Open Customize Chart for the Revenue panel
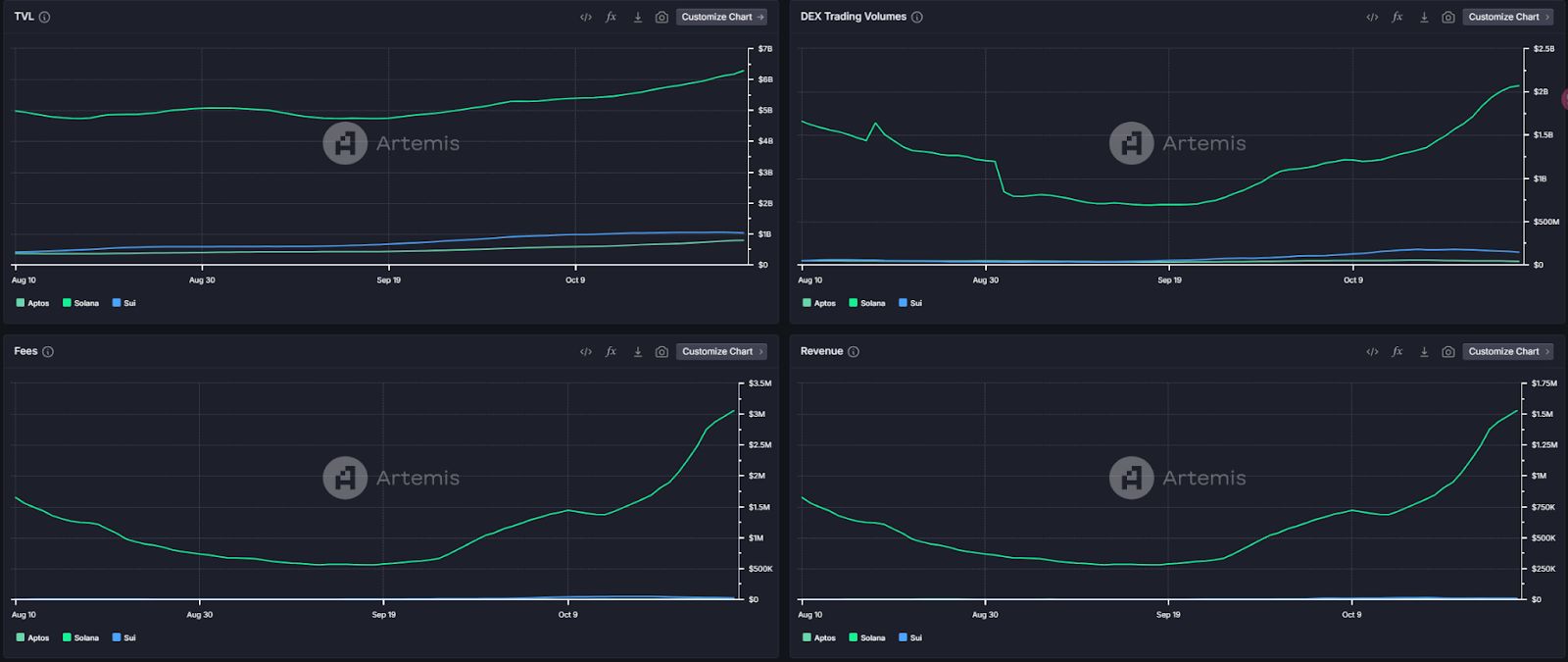The image size is (1568, 662). tap(1508, 351)
